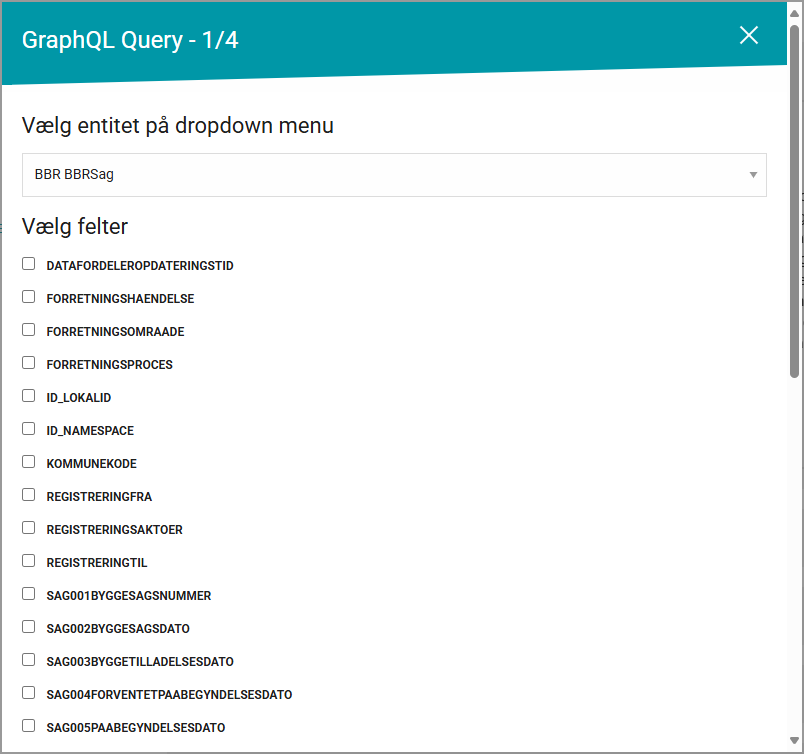Enable the REGISTRERINGFRA field
Screen dimensions: 804x754
(29, 494)
